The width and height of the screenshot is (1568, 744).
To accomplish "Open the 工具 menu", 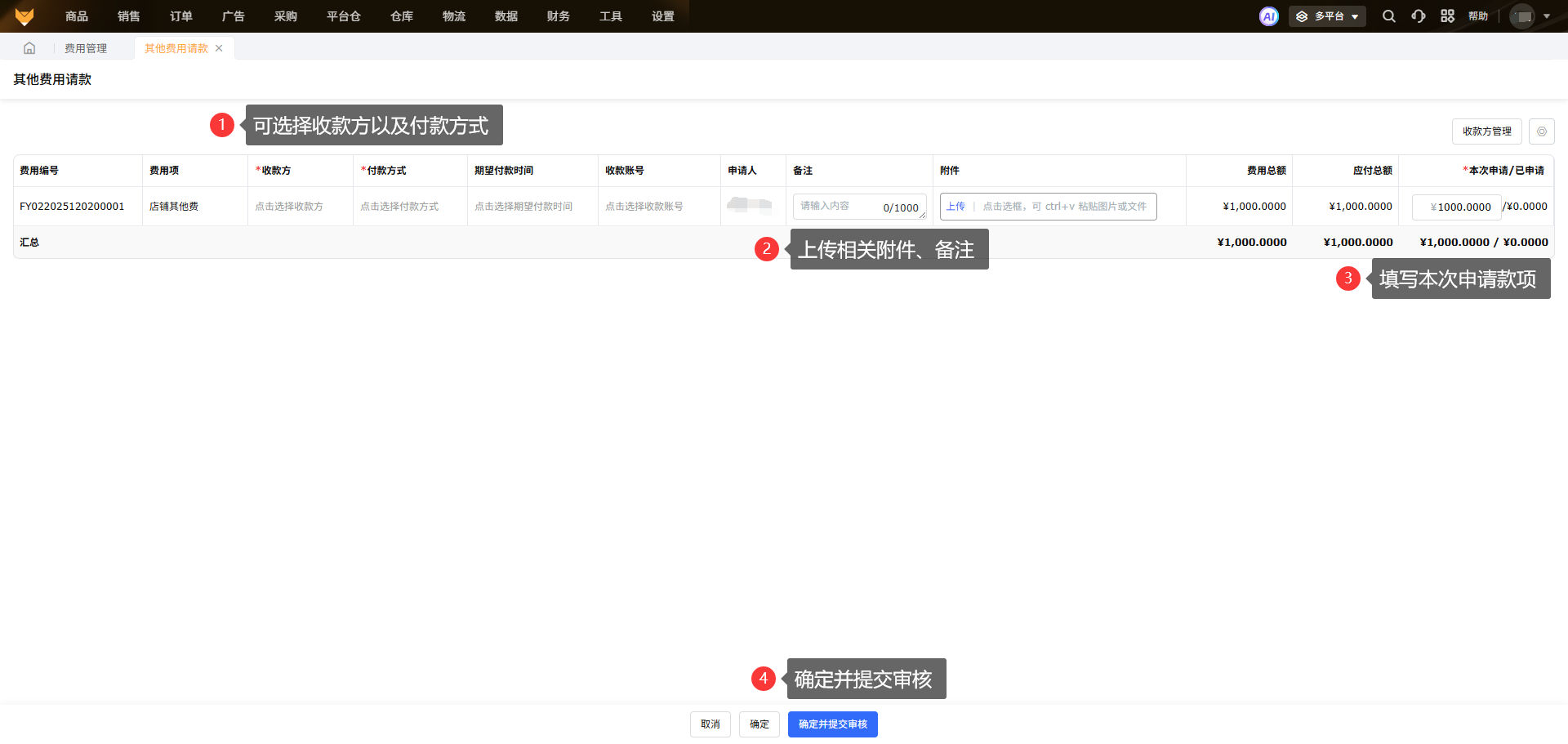I will coord(611,16).
